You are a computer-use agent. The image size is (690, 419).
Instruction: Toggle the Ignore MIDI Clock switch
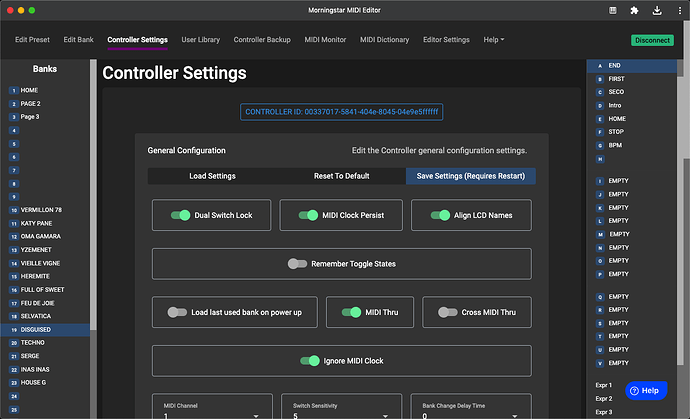pyautogui.click(x=311, y=361)
